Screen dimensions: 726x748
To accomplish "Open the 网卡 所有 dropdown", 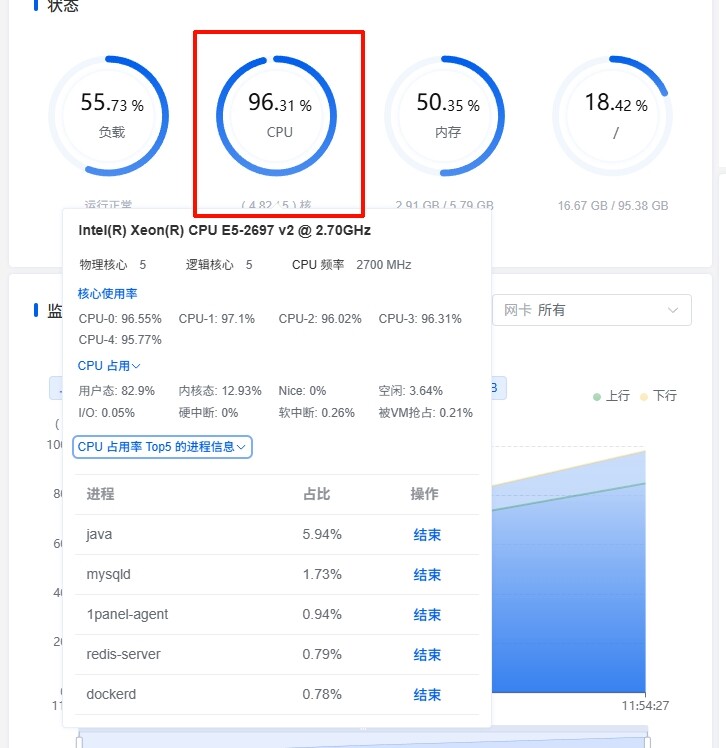I will click(x=591, y=310).
